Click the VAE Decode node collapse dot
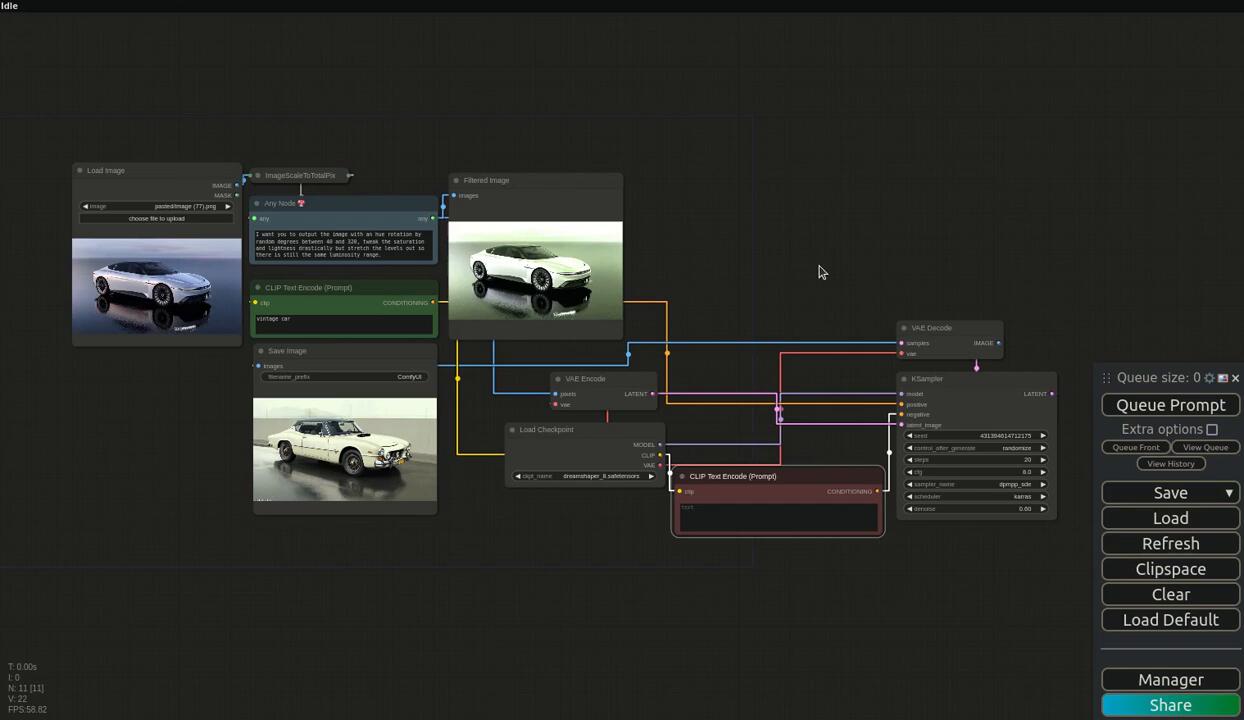 (x=904, y=328)
